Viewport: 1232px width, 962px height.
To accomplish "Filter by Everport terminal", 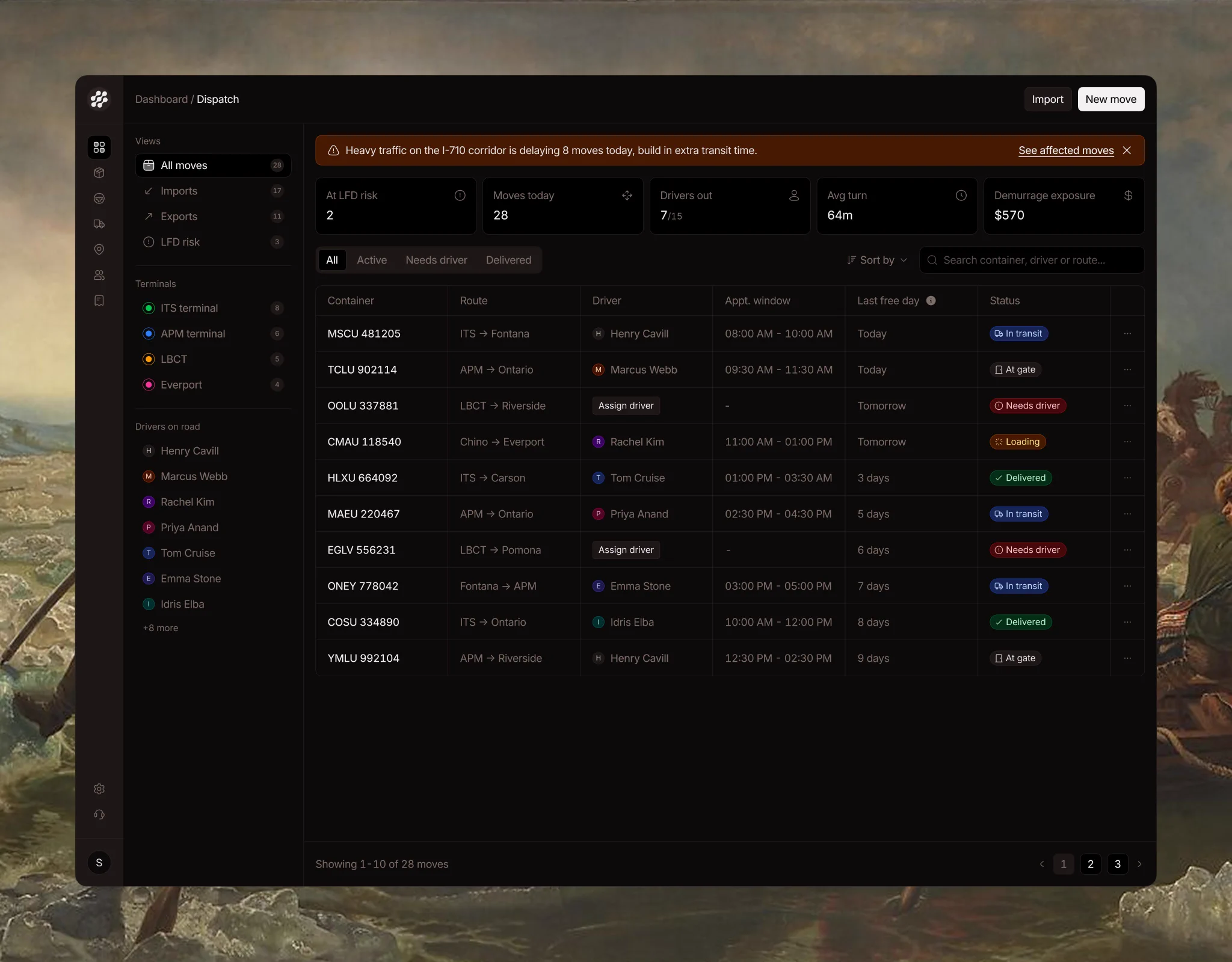I will [x=213, y=384].
